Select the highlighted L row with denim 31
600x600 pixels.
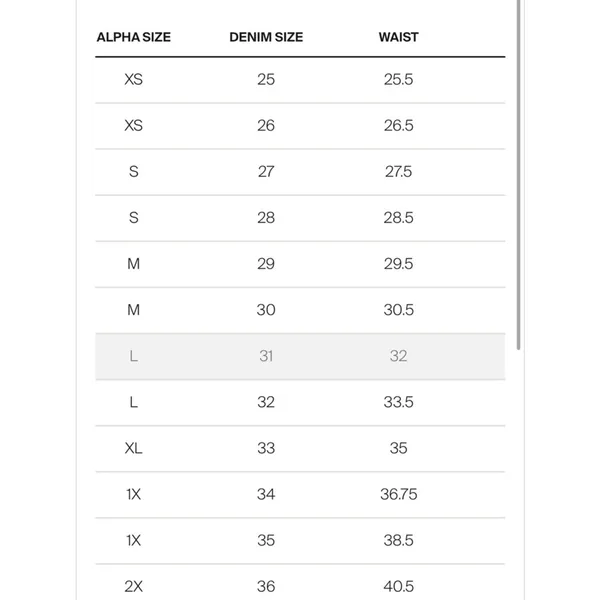tap(300, 356)
